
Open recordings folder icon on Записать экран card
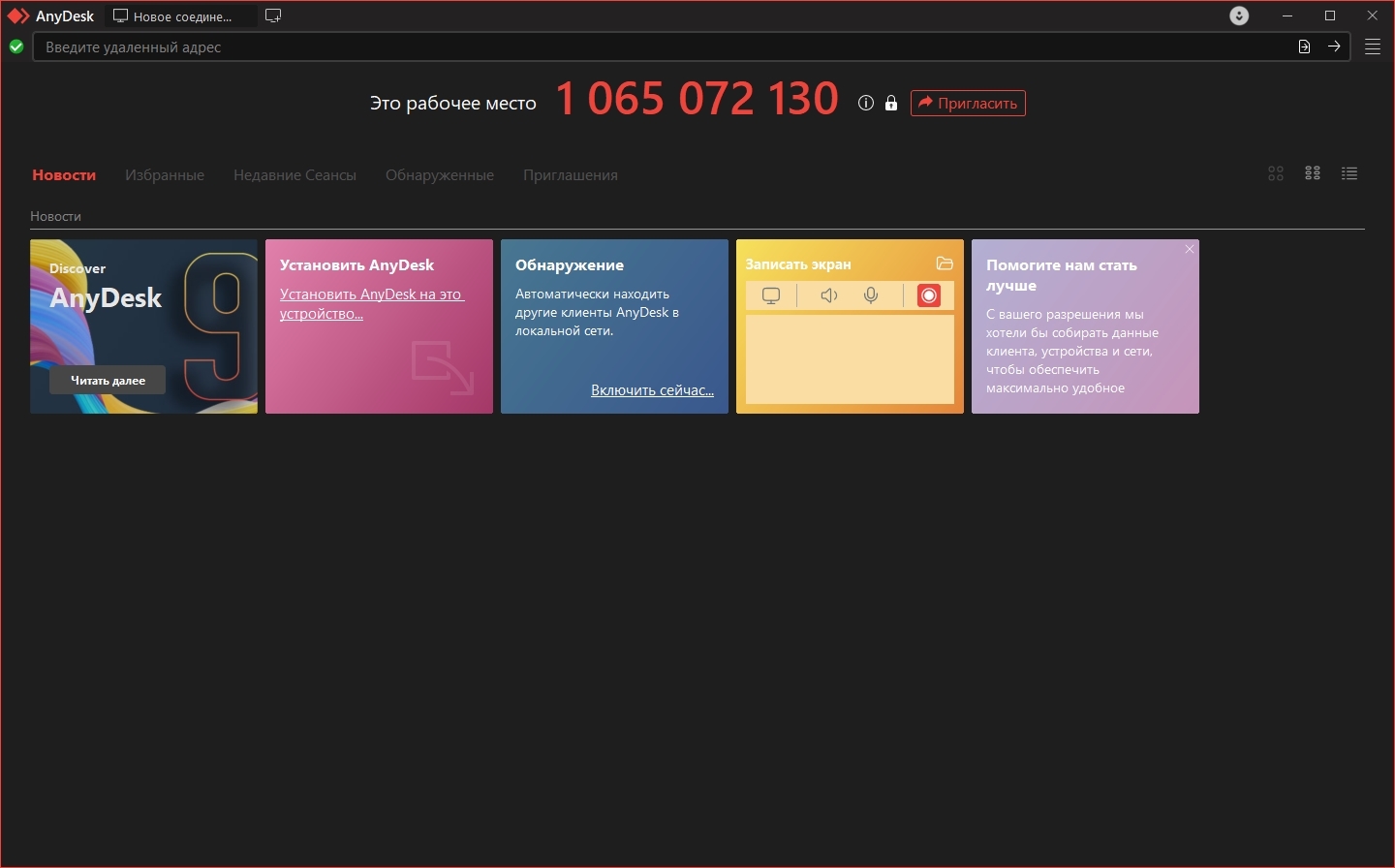pyautogui.click(x=945, y=263)
